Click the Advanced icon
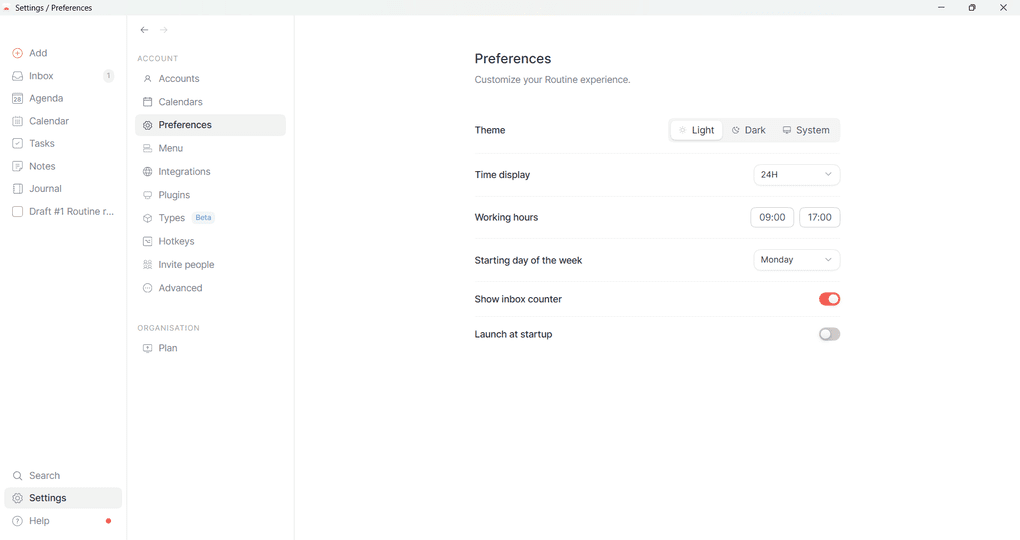The height and width of the screenshot is (540, 1020). click(x=148, y=288)
